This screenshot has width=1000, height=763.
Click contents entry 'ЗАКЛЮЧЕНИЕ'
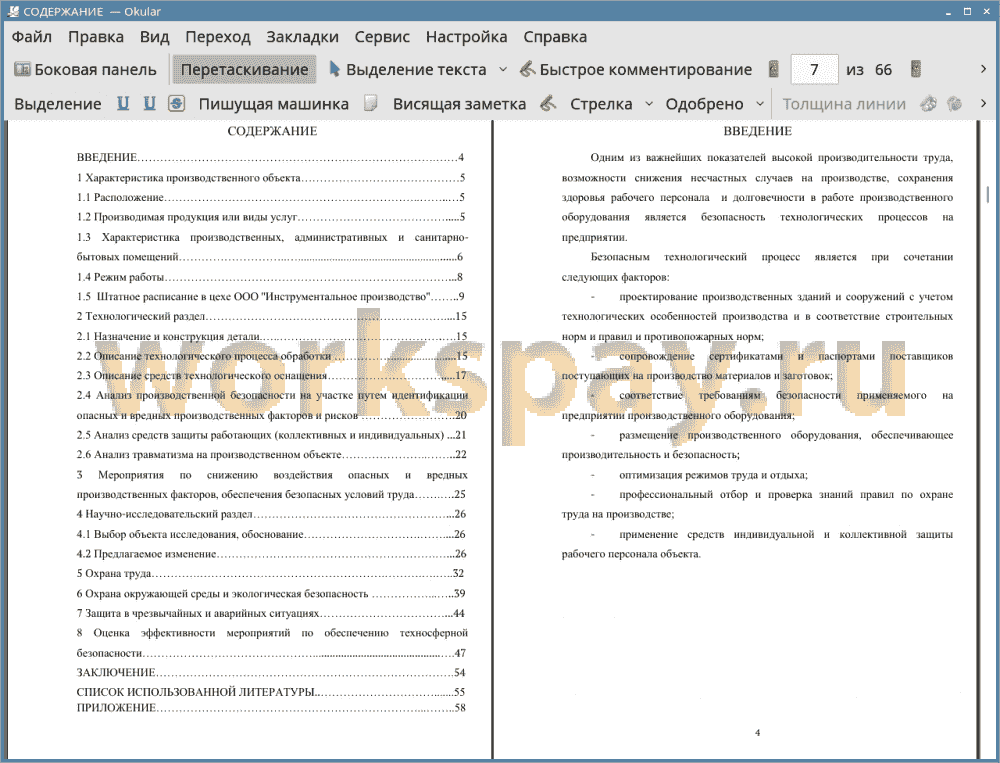271,672
